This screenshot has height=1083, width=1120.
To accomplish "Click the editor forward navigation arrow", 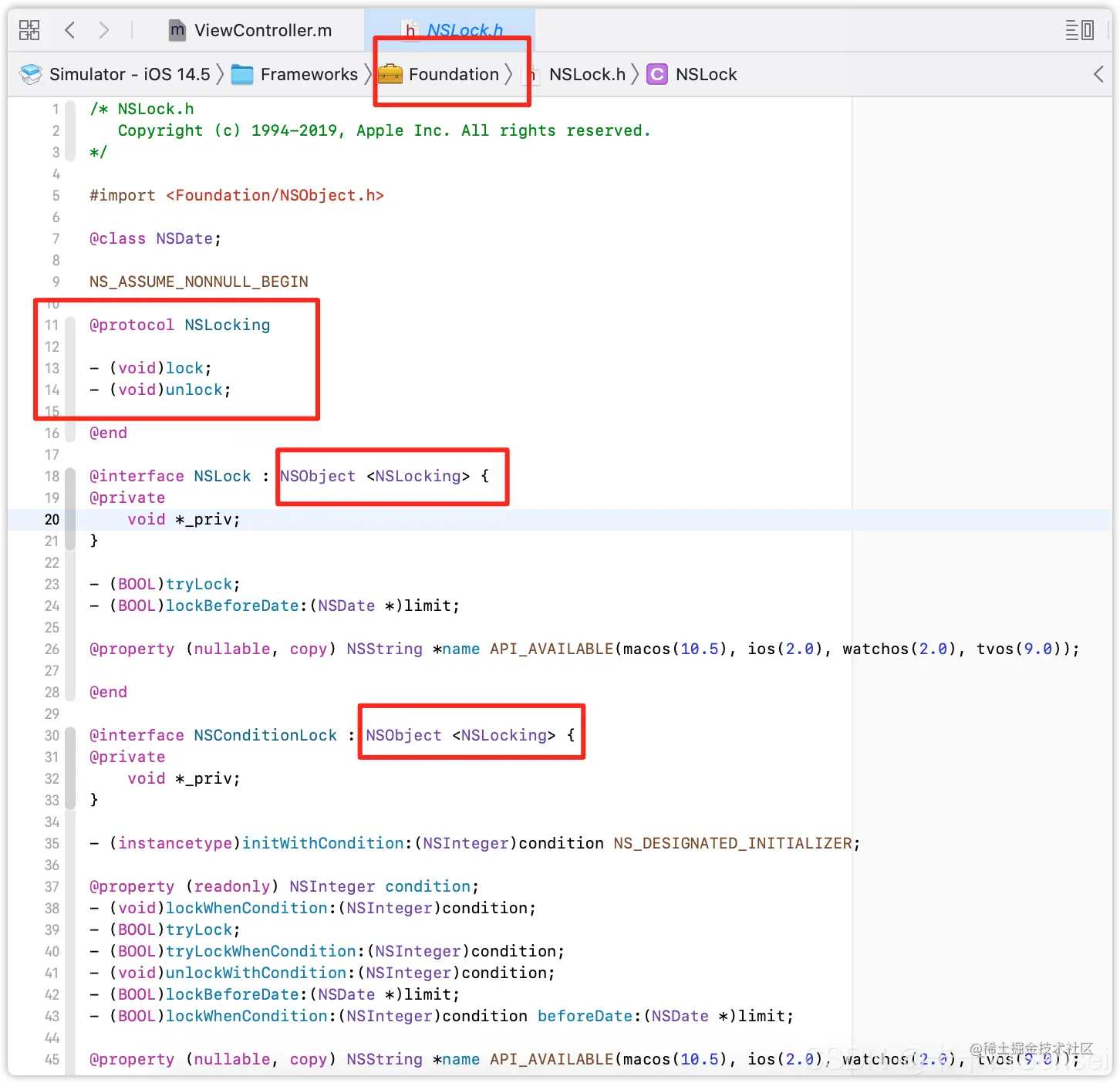I will [104, 30].
